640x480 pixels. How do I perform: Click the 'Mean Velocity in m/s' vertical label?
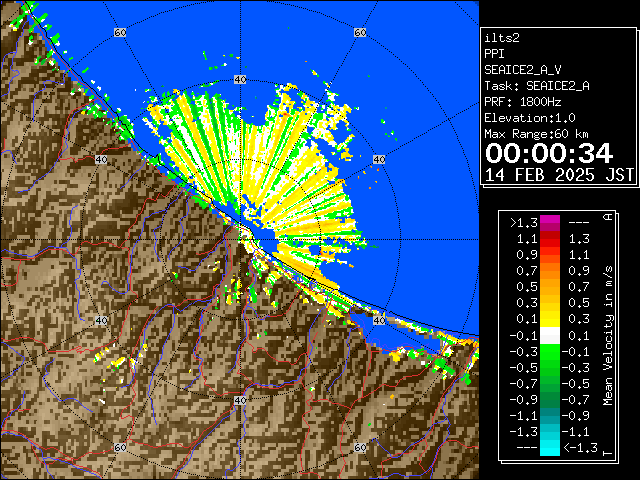tap(608, 335)
